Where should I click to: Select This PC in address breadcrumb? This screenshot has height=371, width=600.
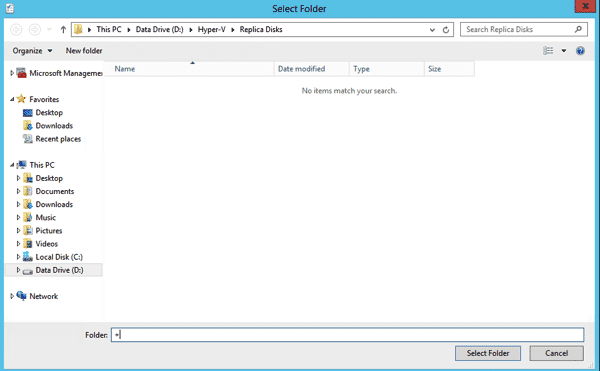[x=109, y=29]
